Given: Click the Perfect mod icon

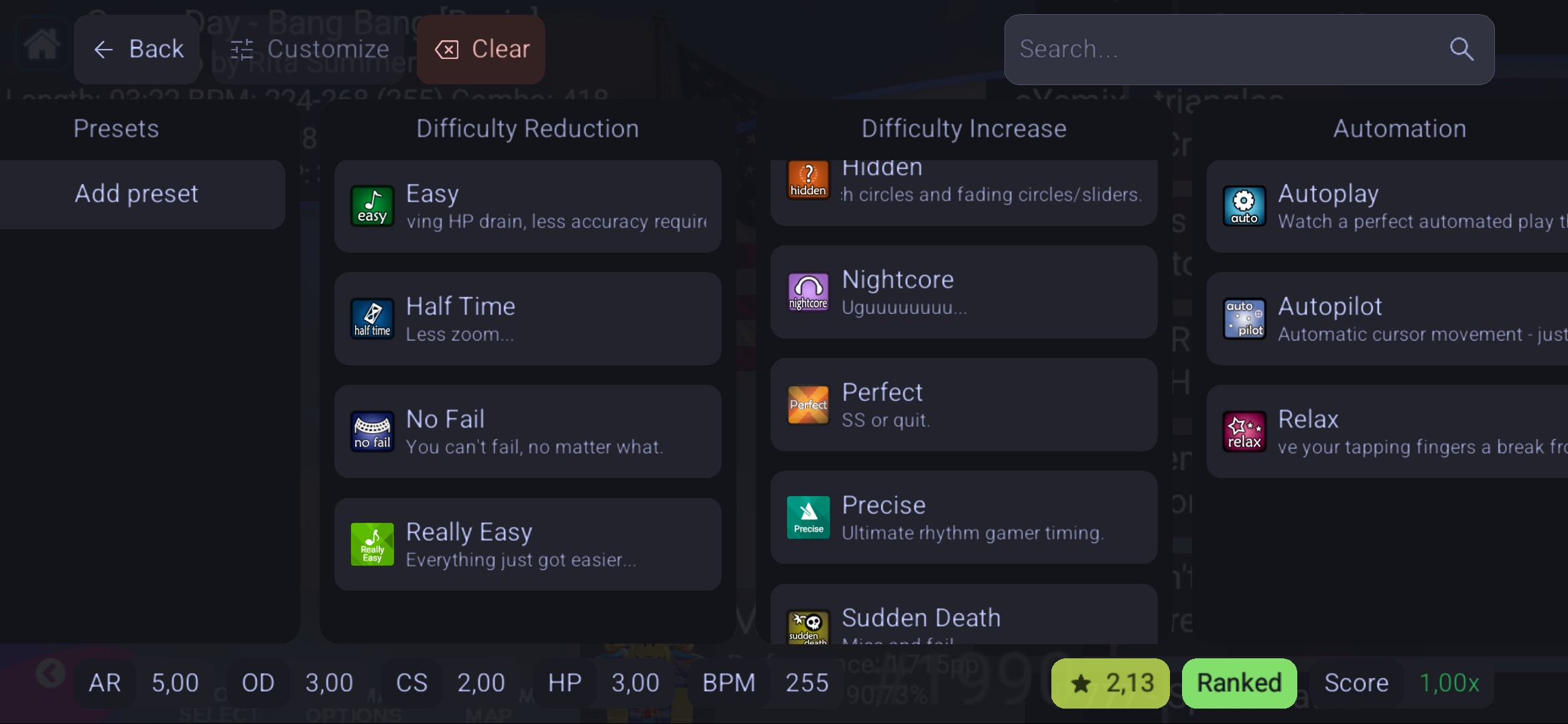Looking at the screenshot, I should (808, 405).
